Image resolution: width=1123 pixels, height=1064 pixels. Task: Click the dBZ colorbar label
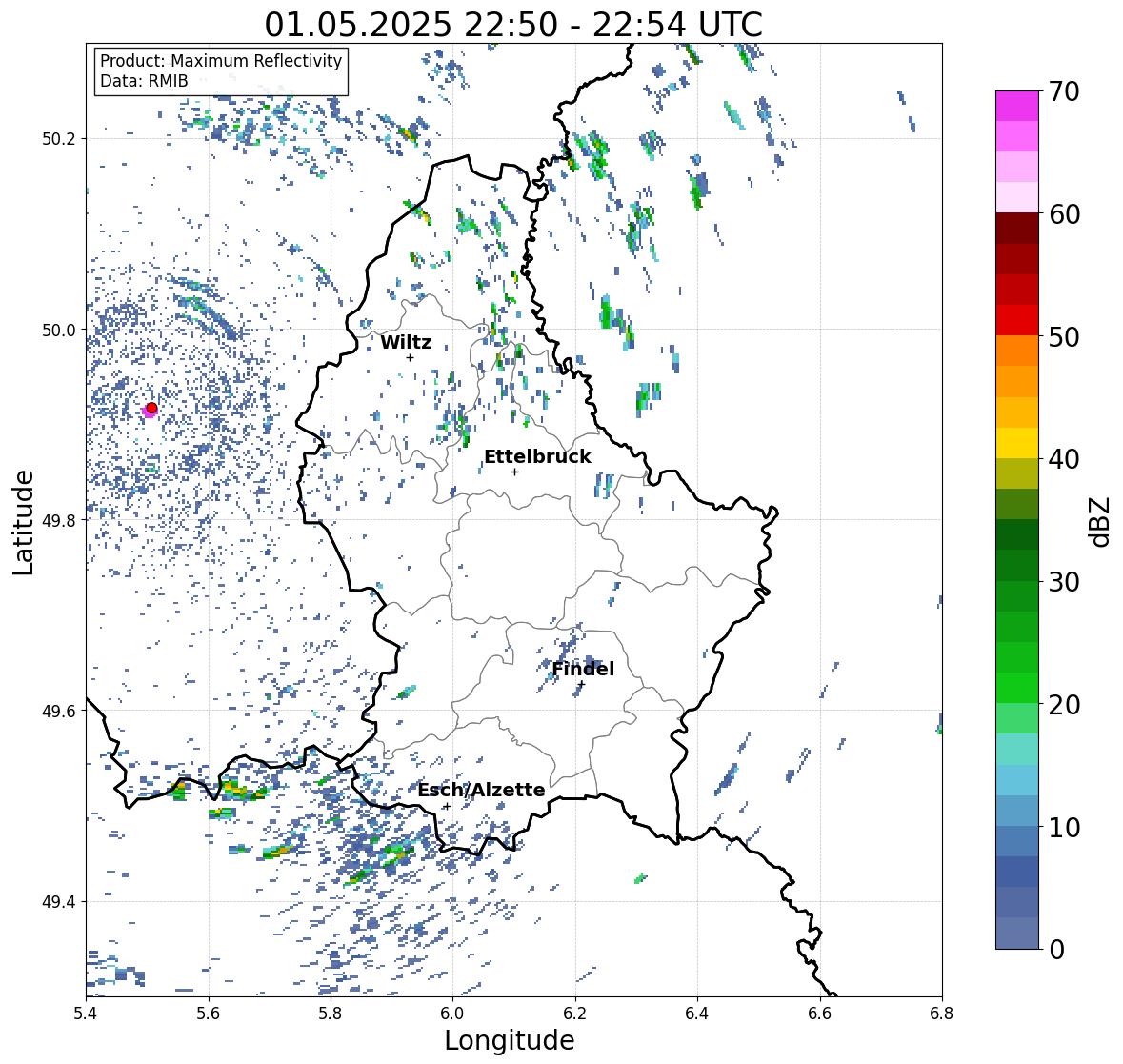click(x=1101, y=522)
